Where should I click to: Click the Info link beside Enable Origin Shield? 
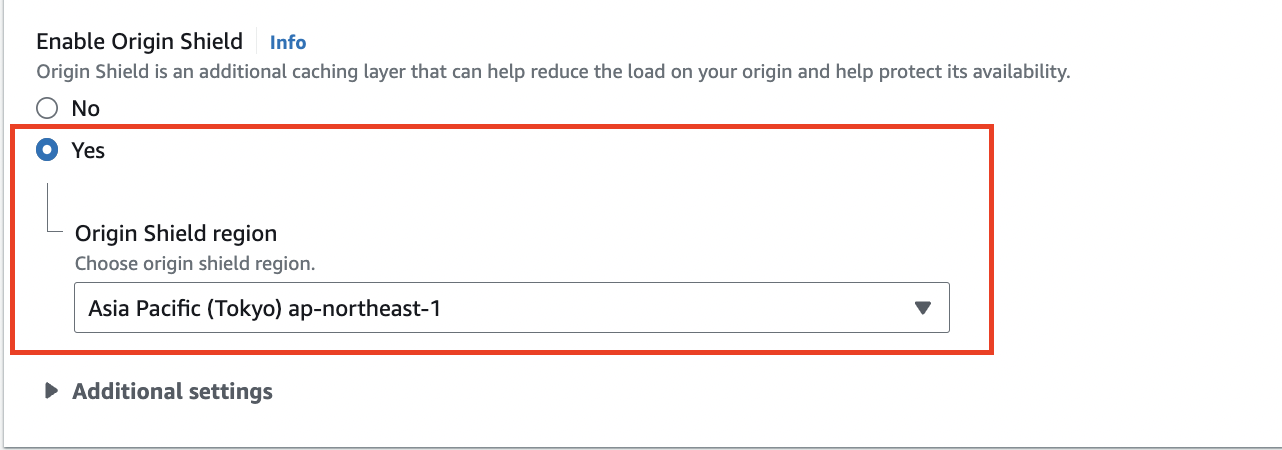click(288, 42)
